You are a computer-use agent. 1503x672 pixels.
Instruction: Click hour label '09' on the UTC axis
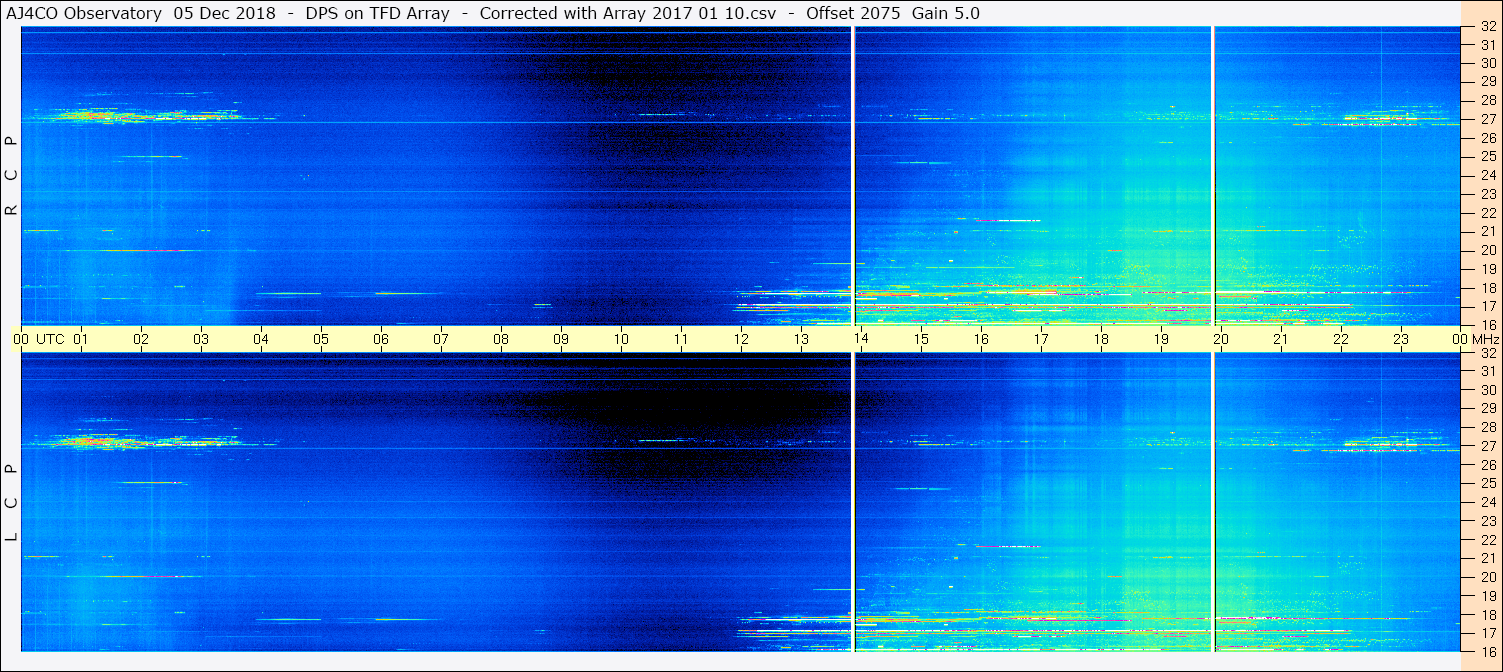tap(561, 339)
